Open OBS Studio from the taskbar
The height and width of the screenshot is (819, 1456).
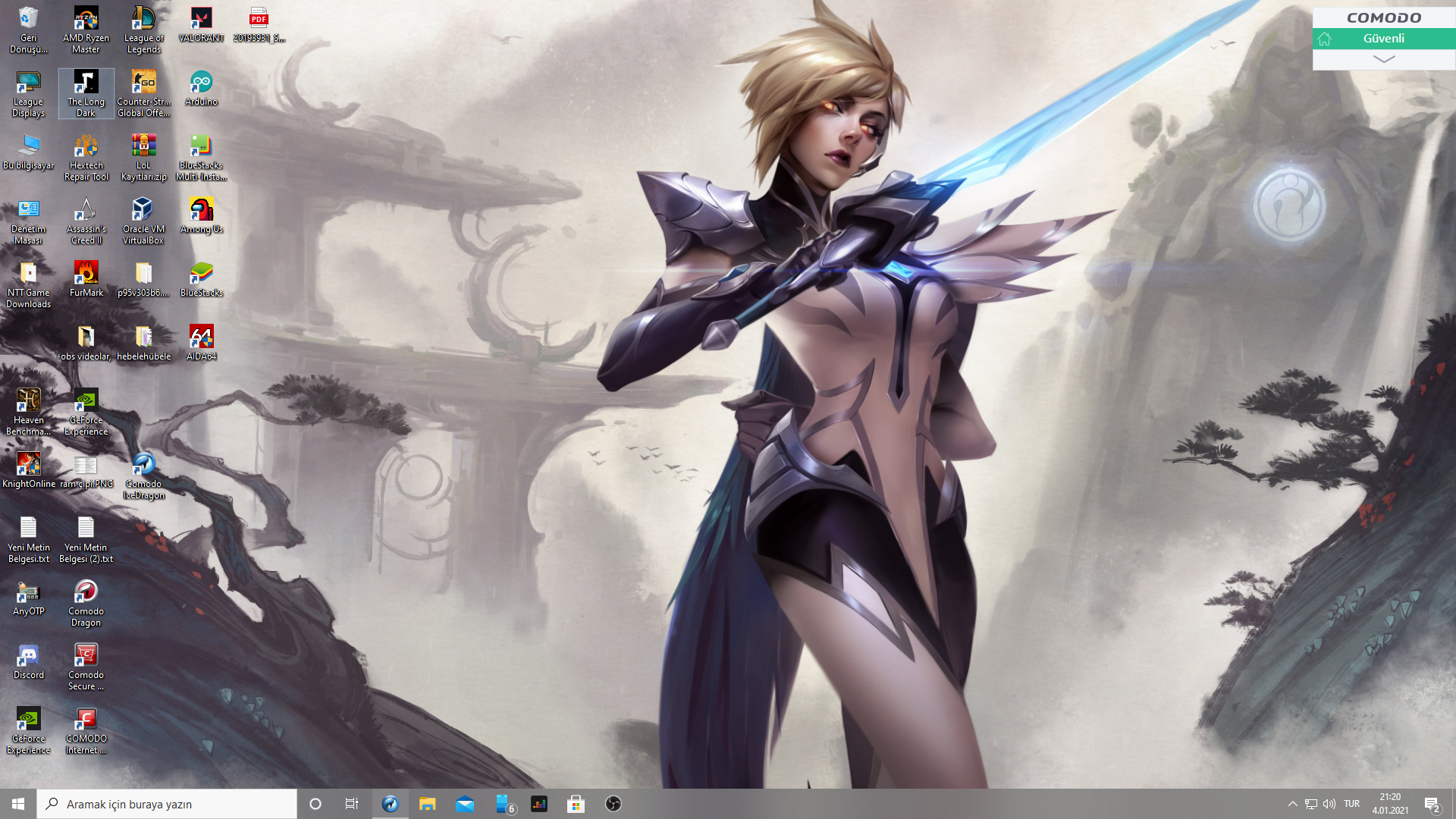pos(613,804)
